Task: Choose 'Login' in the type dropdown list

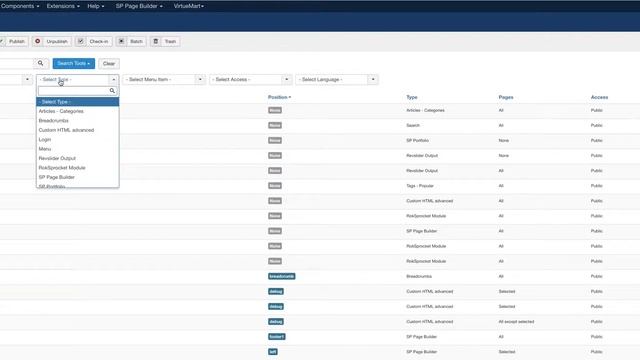Action: [78, 139]
